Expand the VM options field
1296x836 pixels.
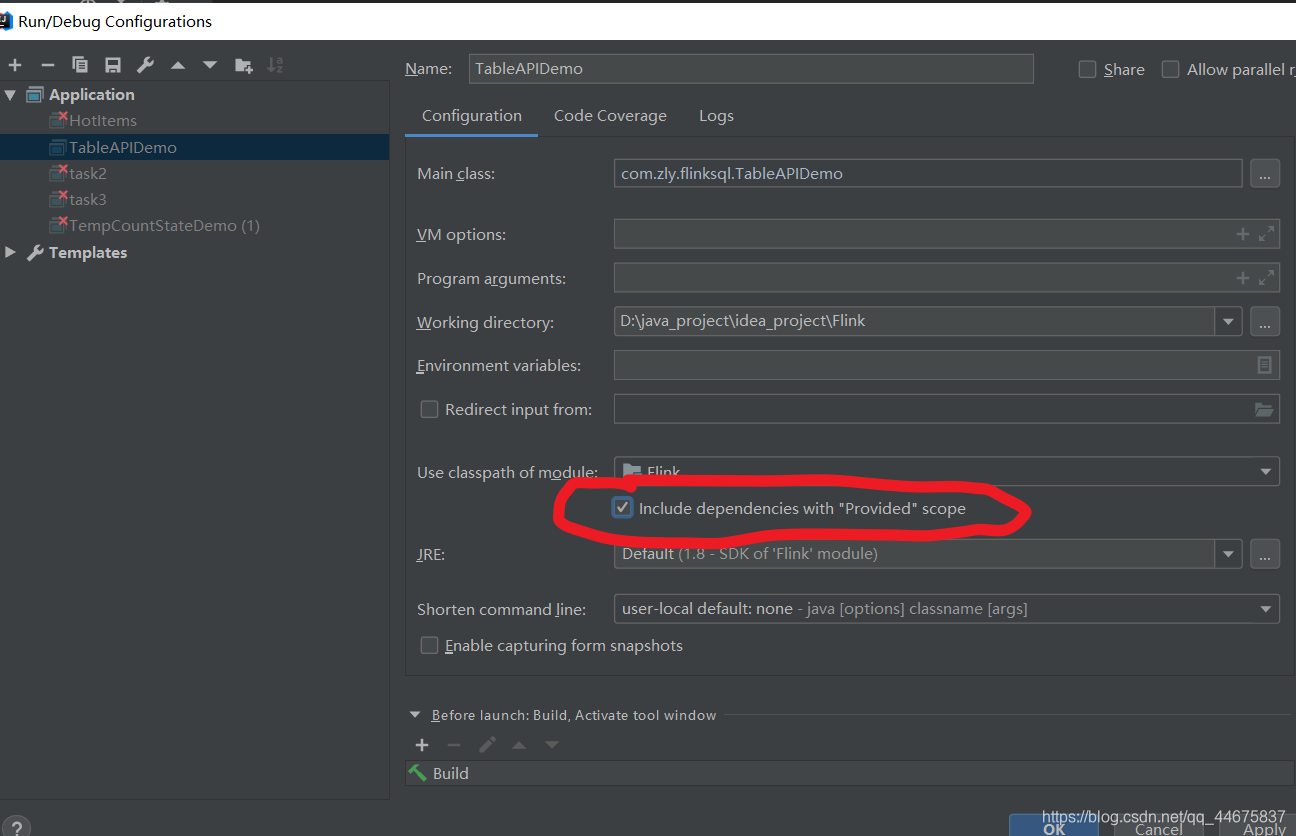(x=1267, y=234)
